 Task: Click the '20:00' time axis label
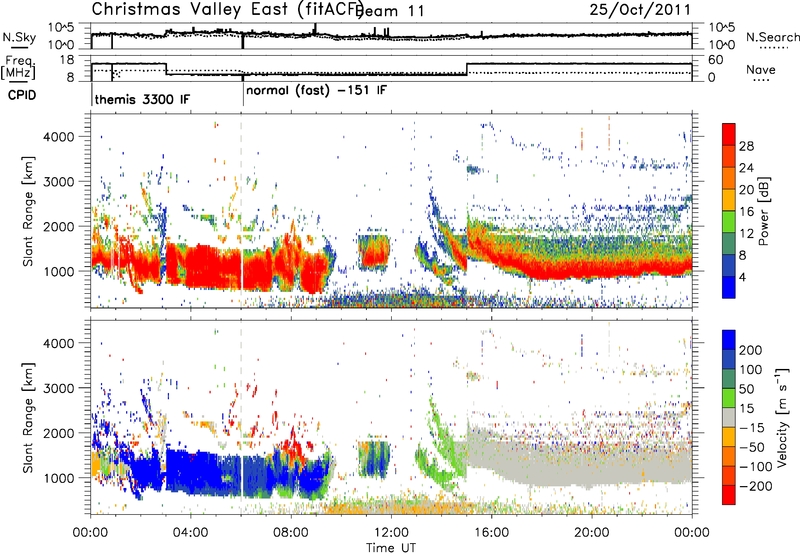[x=591, y=533]
